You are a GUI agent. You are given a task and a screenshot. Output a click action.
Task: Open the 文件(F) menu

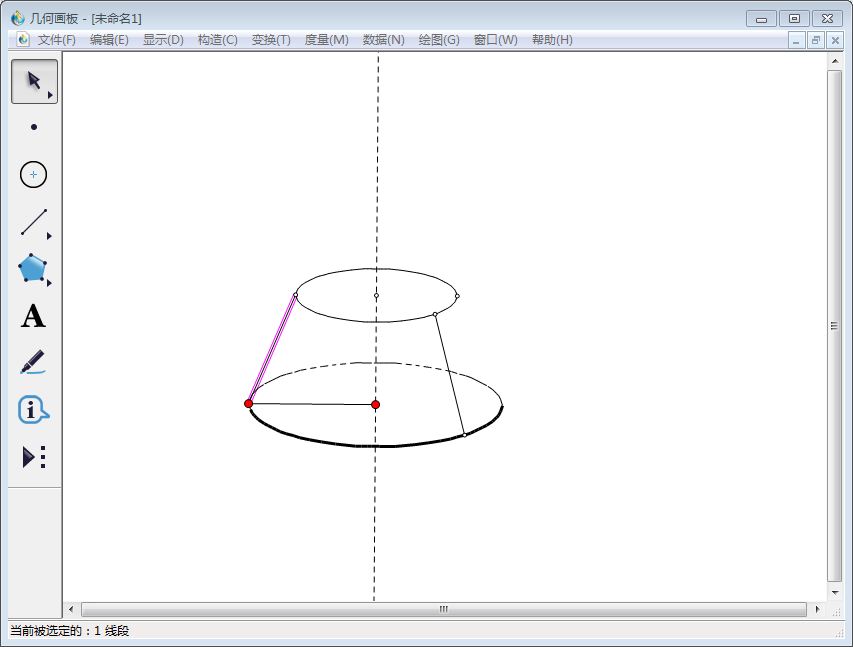[57, 40]
